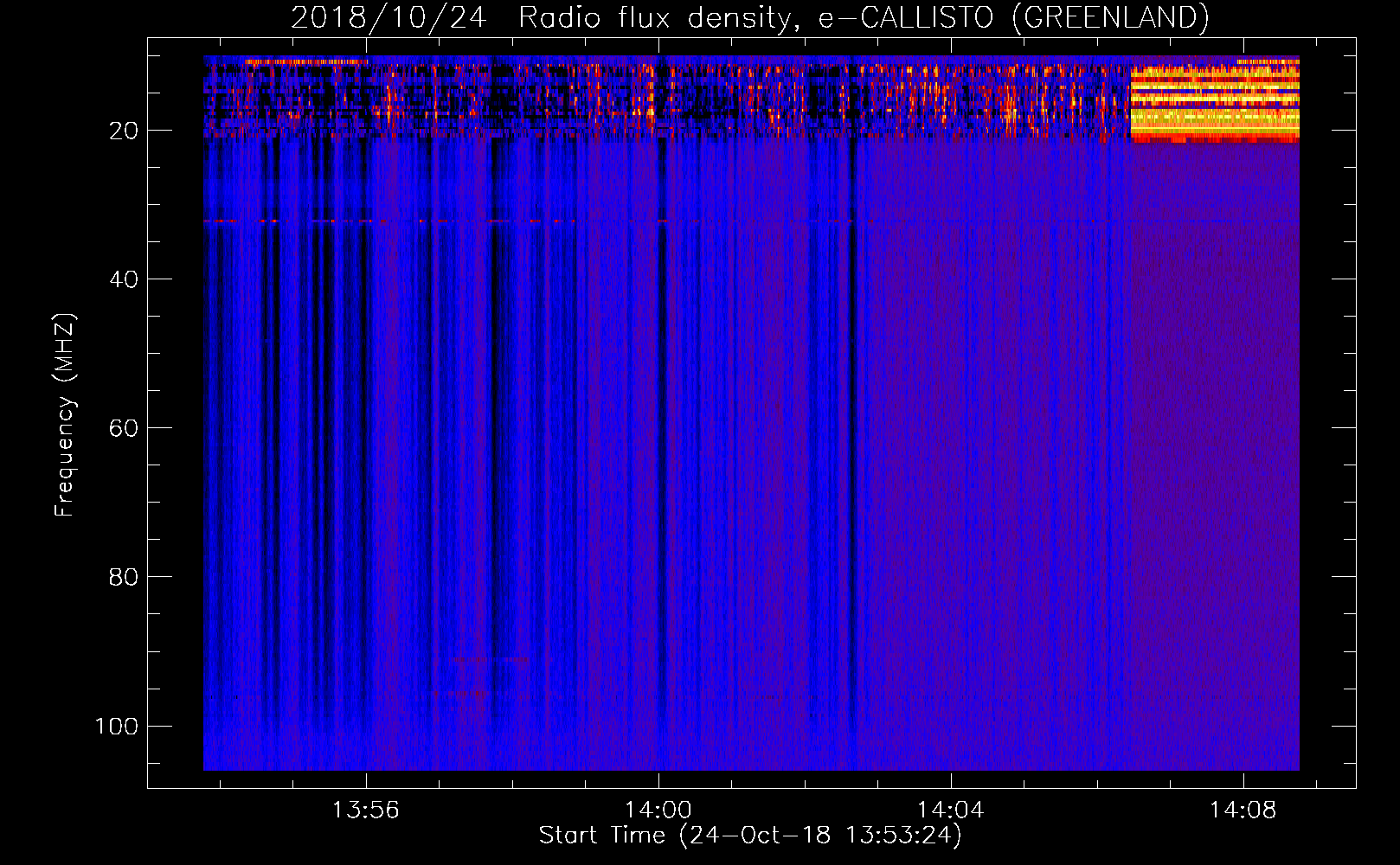This screenshot has height=865, width=1400.
Task: Click the '14:04' time tick label
Action: (x=951, y=811)
